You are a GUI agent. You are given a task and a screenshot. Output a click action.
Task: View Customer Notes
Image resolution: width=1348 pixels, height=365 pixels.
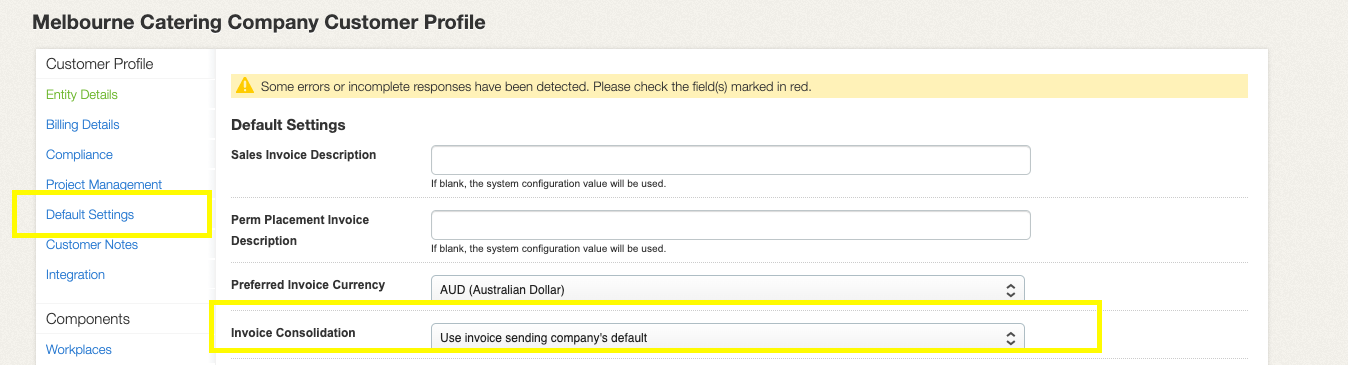(x=92, y=244)
